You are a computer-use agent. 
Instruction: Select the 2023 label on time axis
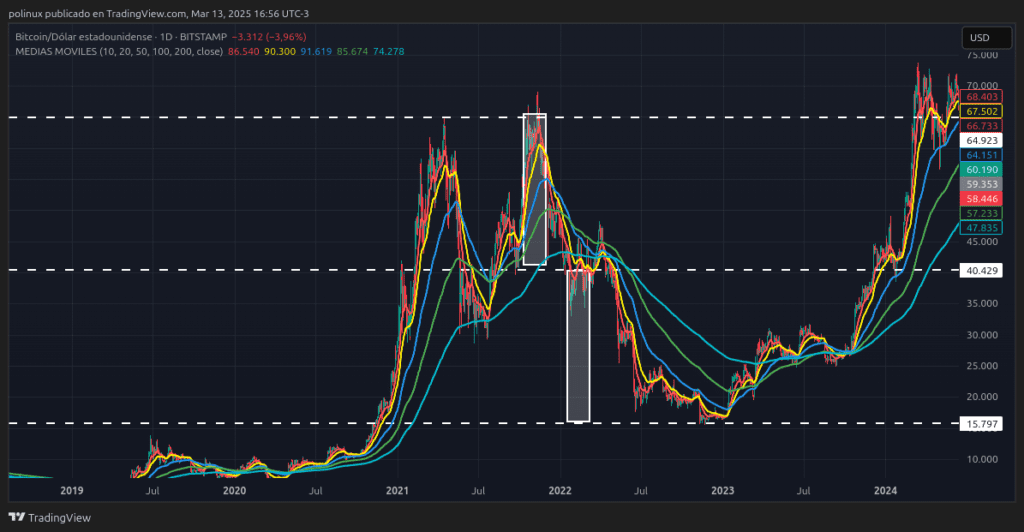(x=722, y=491)
